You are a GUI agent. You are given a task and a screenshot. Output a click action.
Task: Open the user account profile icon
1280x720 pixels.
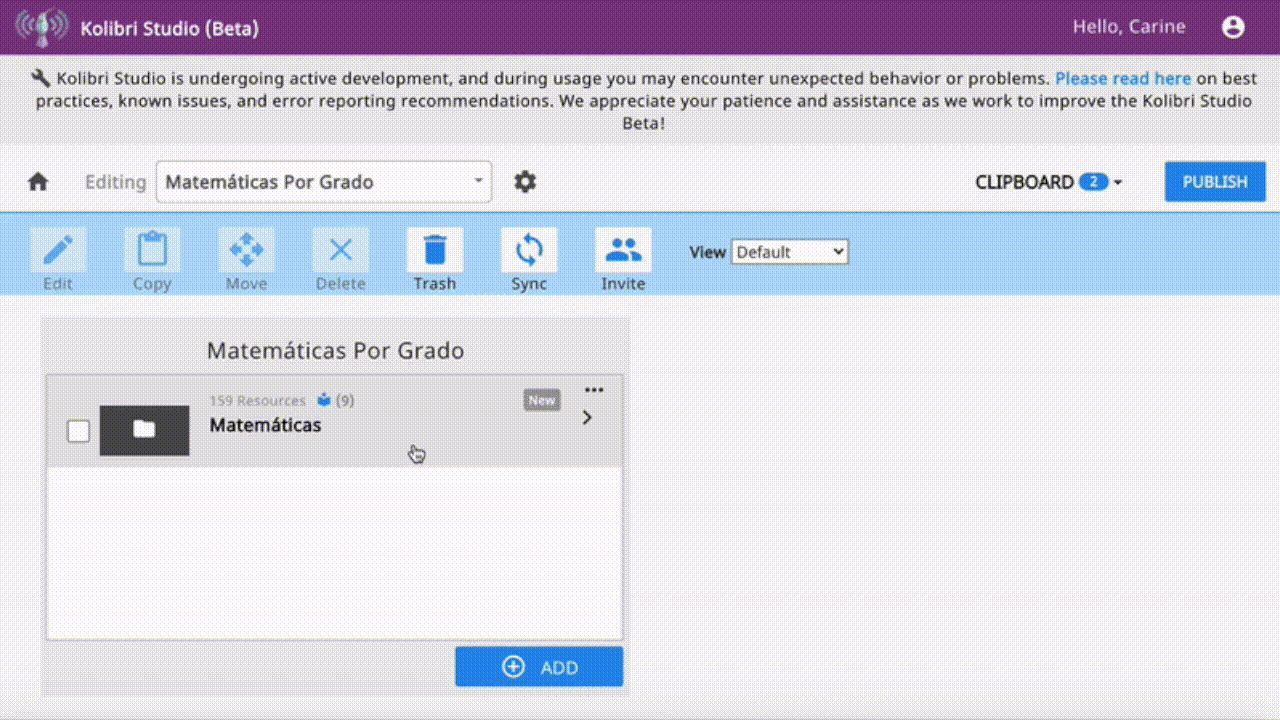click(1233, 27)
